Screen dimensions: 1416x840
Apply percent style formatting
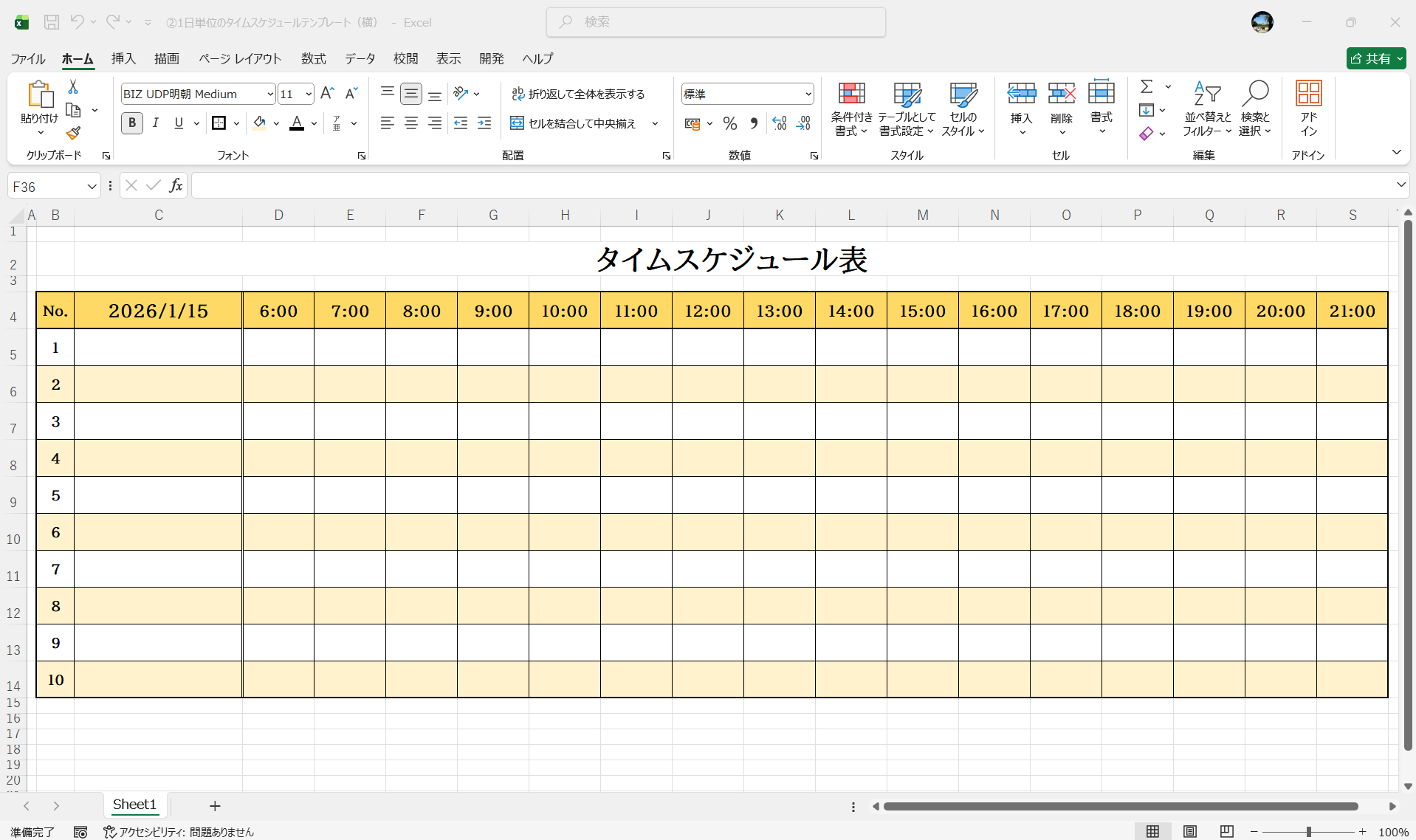(729, 123)
